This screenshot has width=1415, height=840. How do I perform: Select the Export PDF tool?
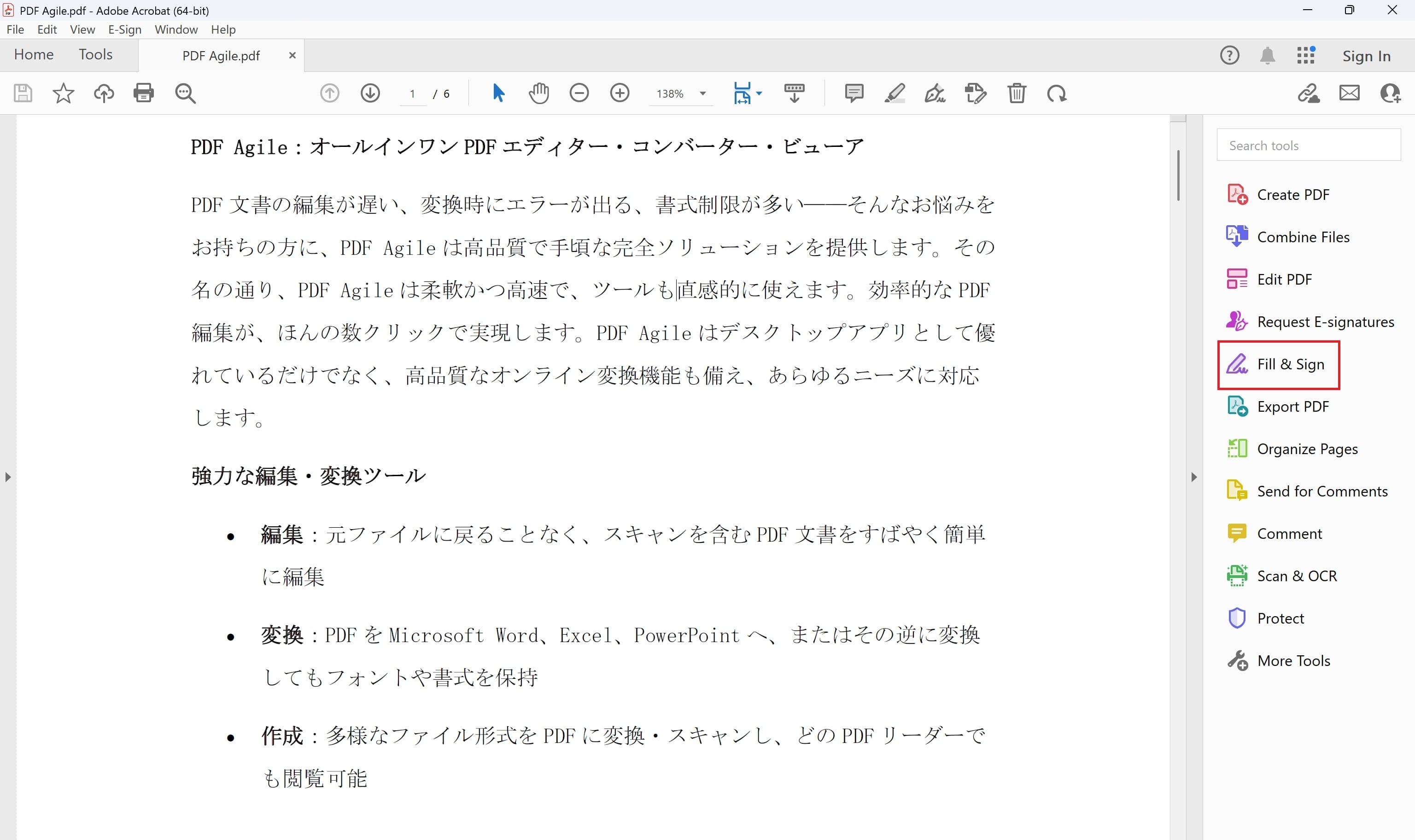1293,407
